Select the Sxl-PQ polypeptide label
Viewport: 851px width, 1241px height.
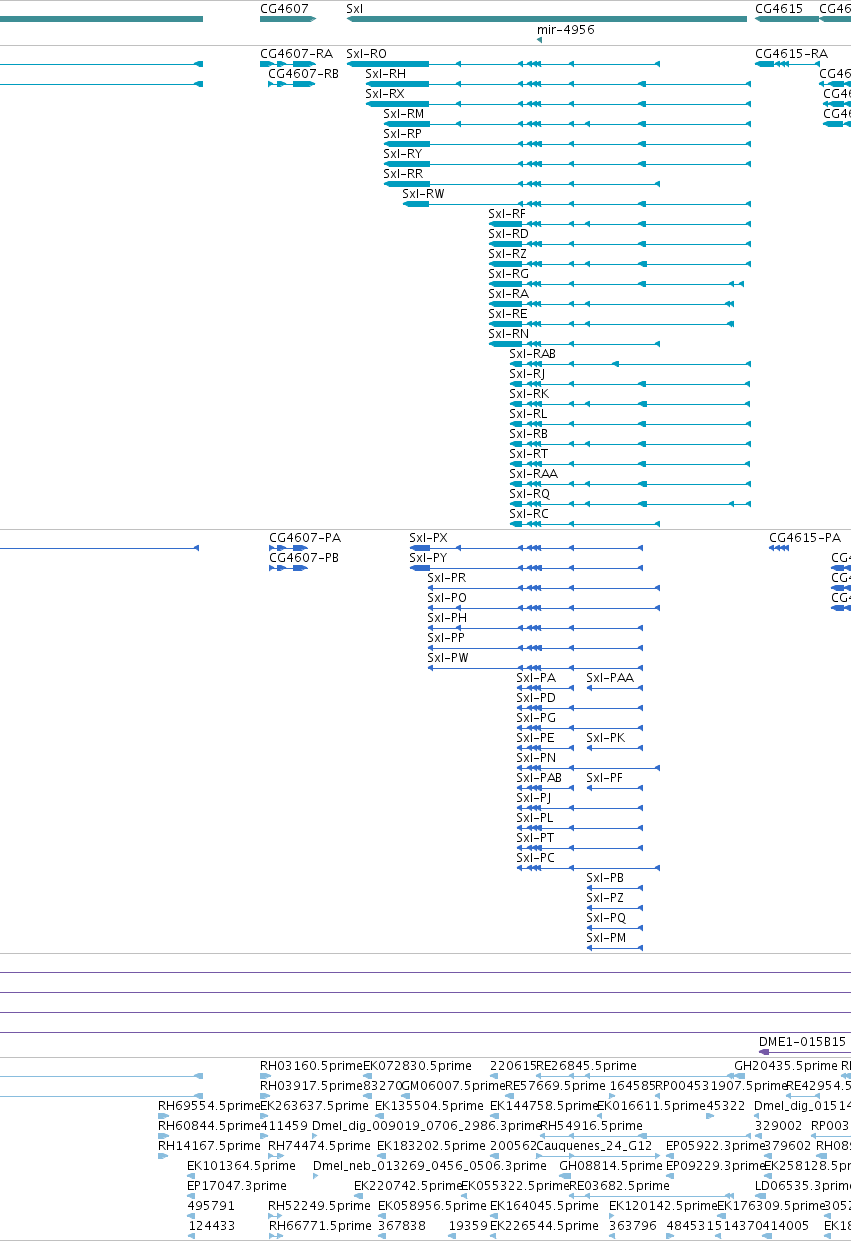[x=606, y=918]
